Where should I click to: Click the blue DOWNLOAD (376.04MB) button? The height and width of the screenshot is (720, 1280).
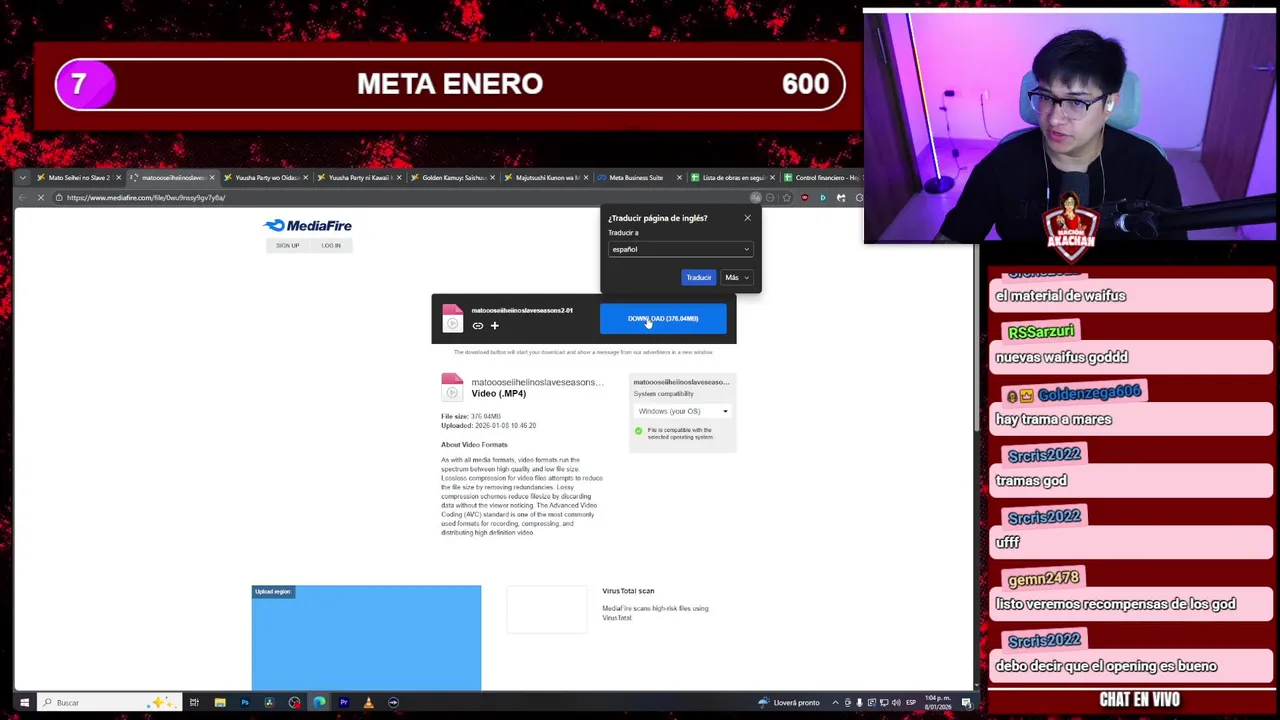click(663, 319)
